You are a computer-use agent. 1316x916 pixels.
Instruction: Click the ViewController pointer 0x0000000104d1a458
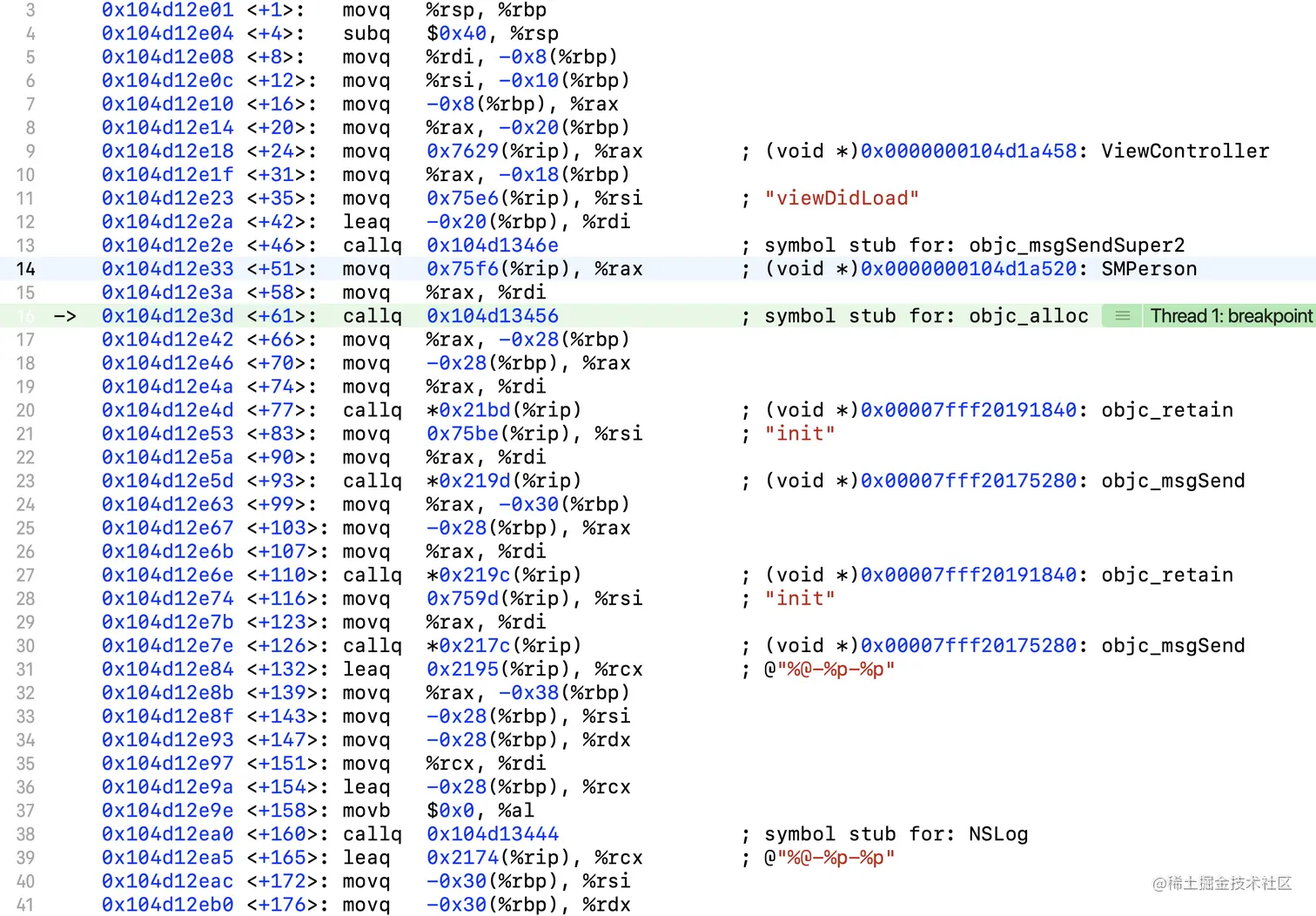click(x=968, y=151)
